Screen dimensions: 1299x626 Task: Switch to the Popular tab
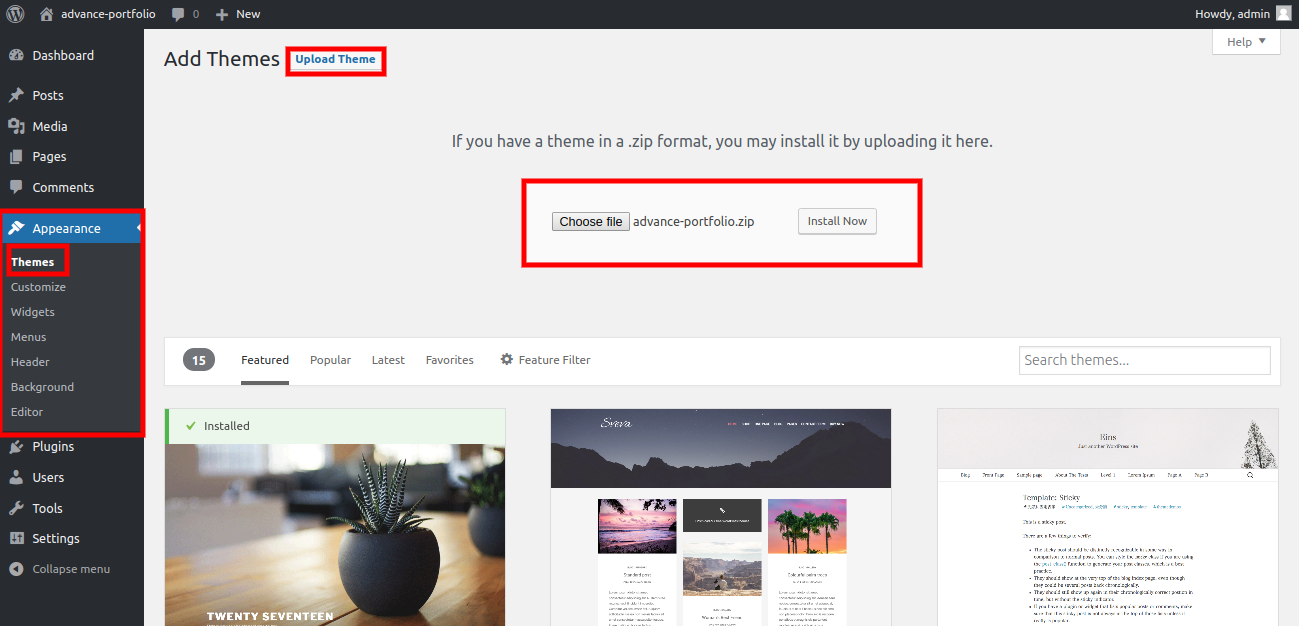330,360
